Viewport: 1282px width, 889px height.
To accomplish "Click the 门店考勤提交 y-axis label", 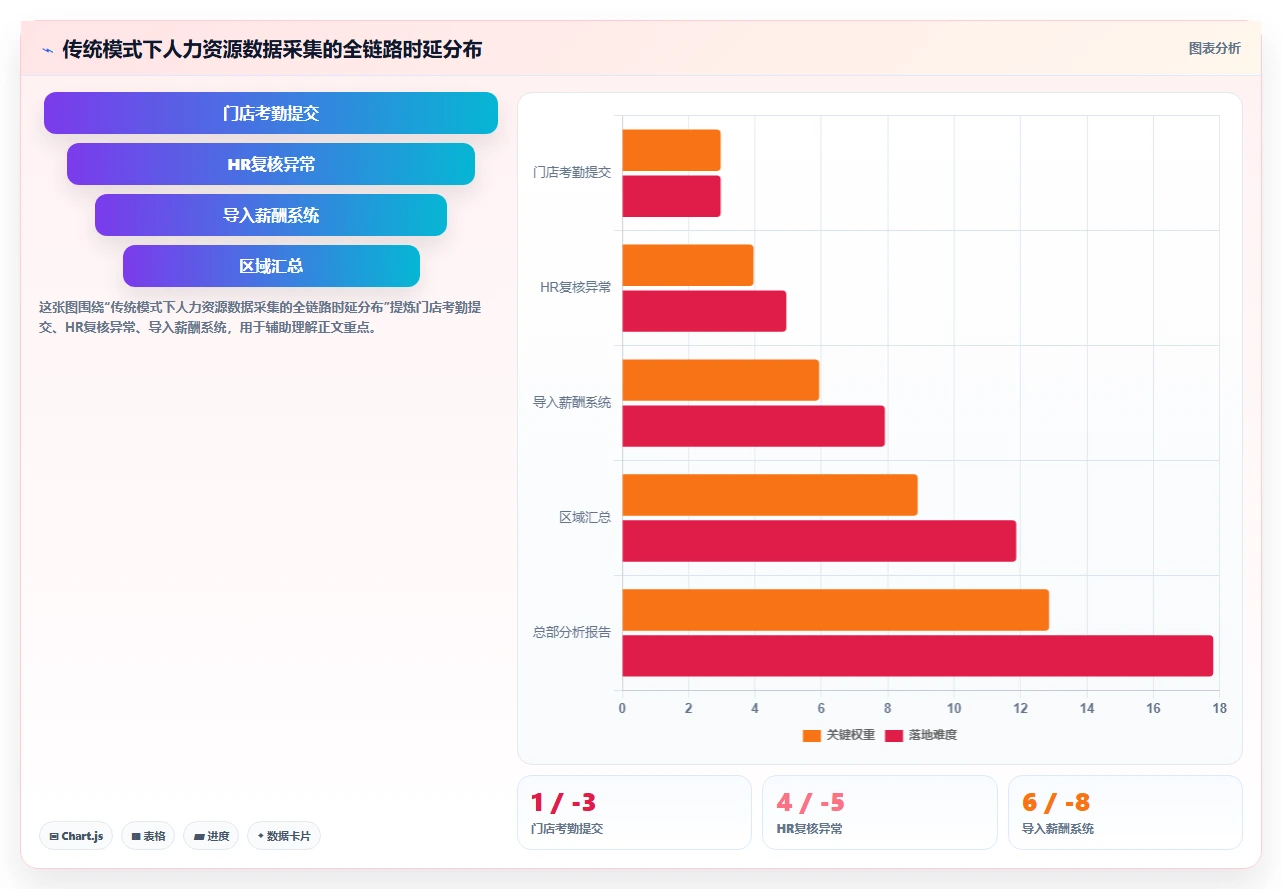I will click(x=572, y=172).
